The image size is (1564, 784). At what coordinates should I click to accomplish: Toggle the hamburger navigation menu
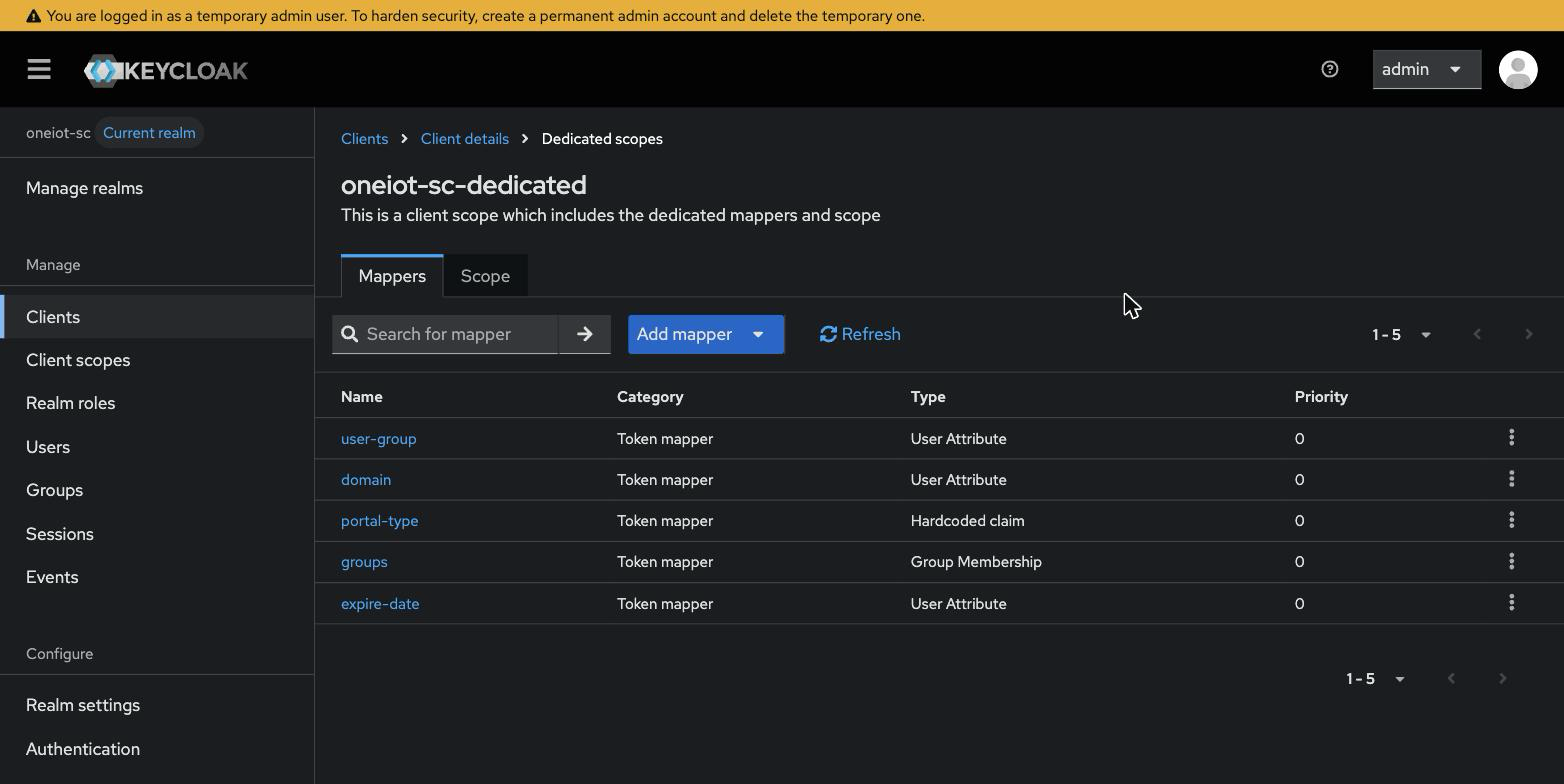click(x=39, y=69)
